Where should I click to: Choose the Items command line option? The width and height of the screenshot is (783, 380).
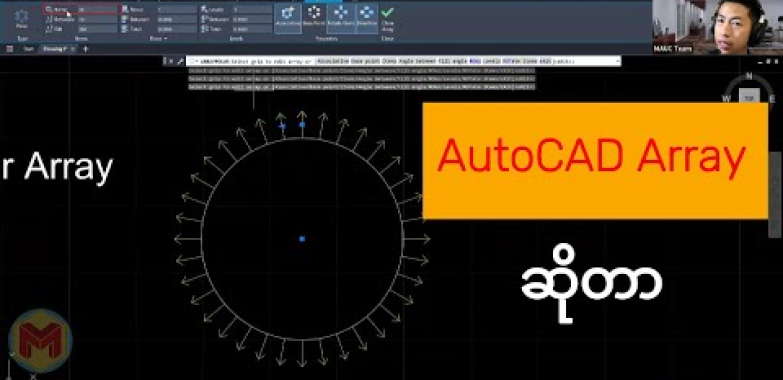[x=390, y=61]
